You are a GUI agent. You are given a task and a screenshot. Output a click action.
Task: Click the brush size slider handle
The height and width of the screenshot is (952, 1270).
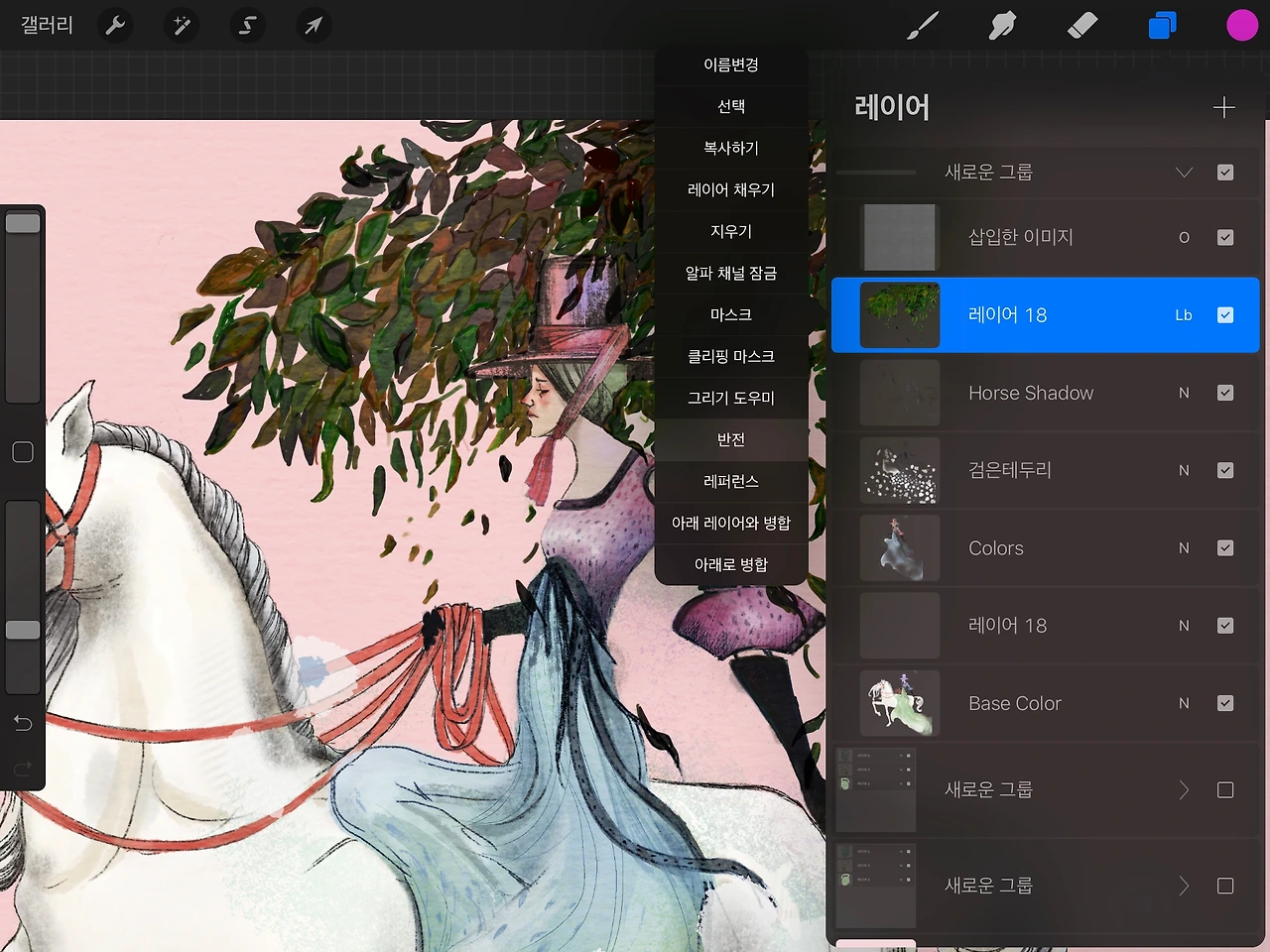point(23,223)
